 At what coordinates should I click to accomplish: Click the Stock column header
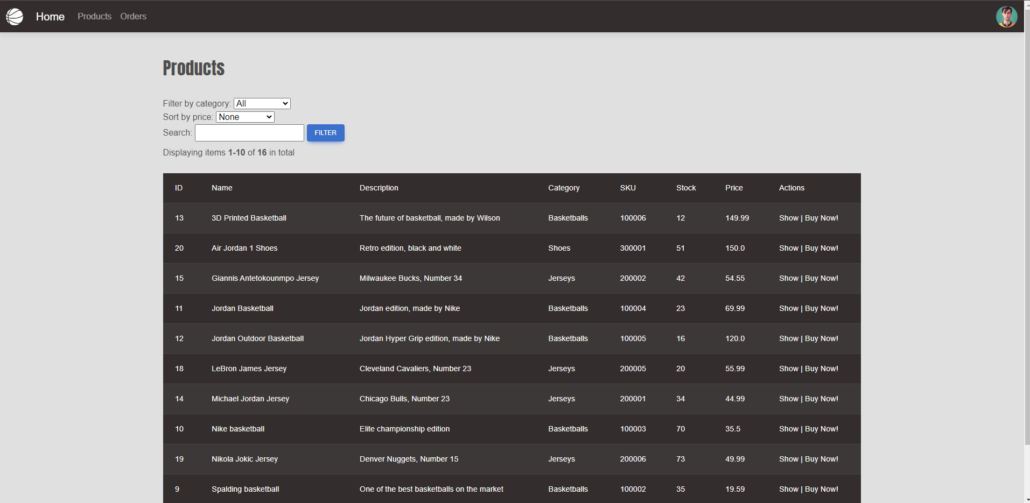686,188
